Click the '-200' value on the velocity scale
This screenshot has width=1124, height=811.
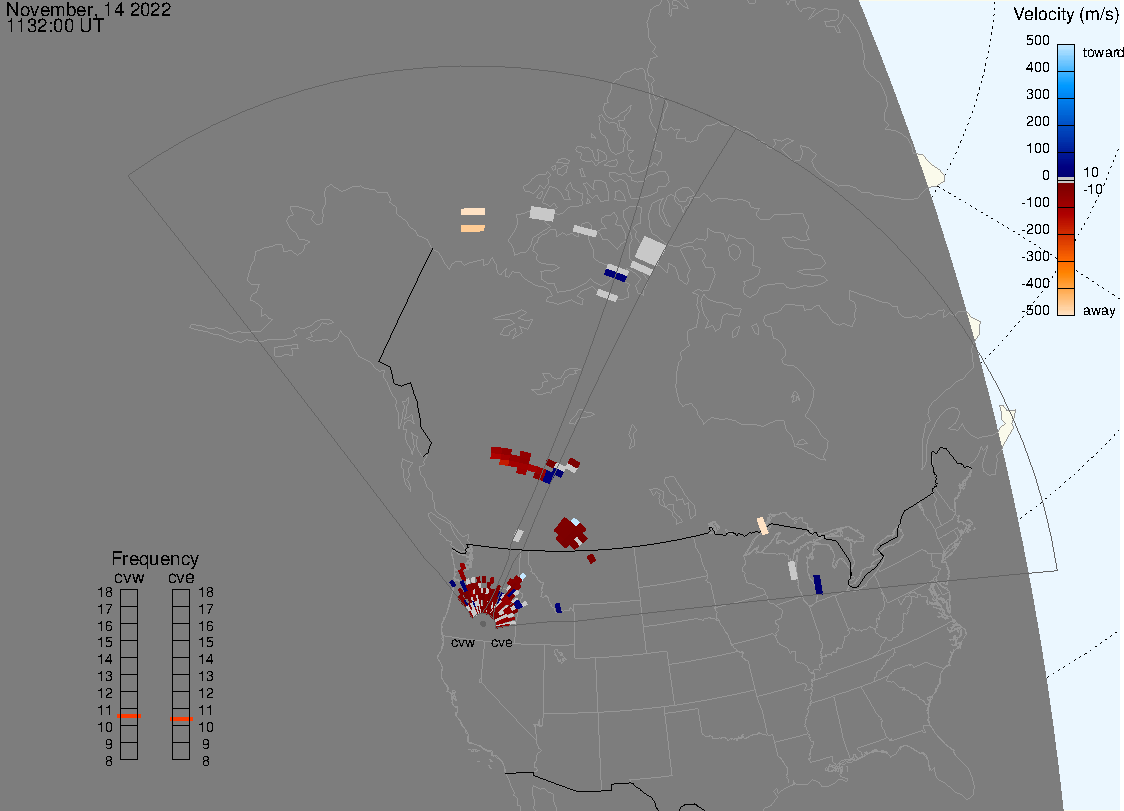pos(1035,229)
